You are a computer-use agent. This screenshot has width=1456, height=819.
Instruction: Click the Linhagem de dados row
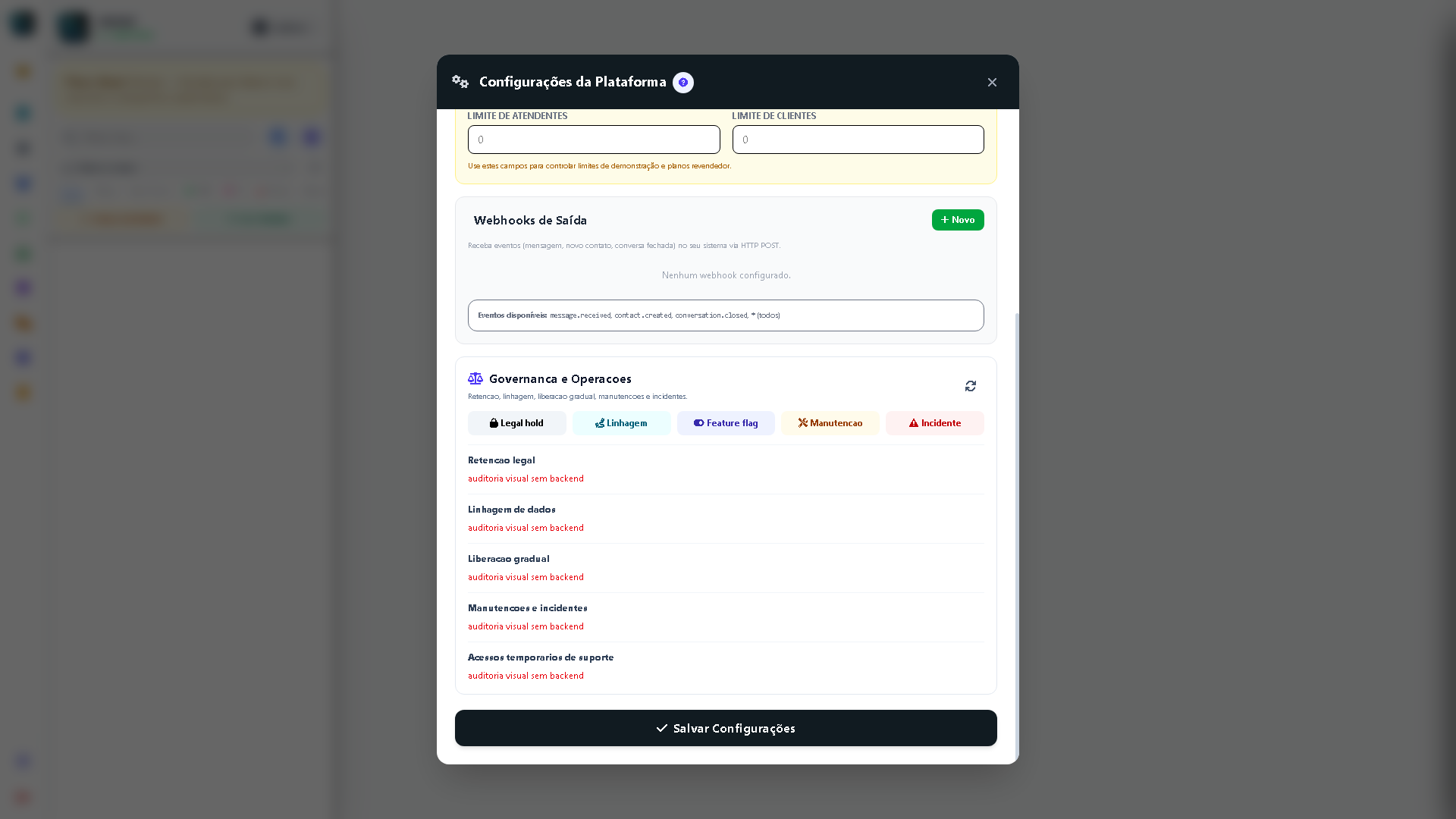726,519
